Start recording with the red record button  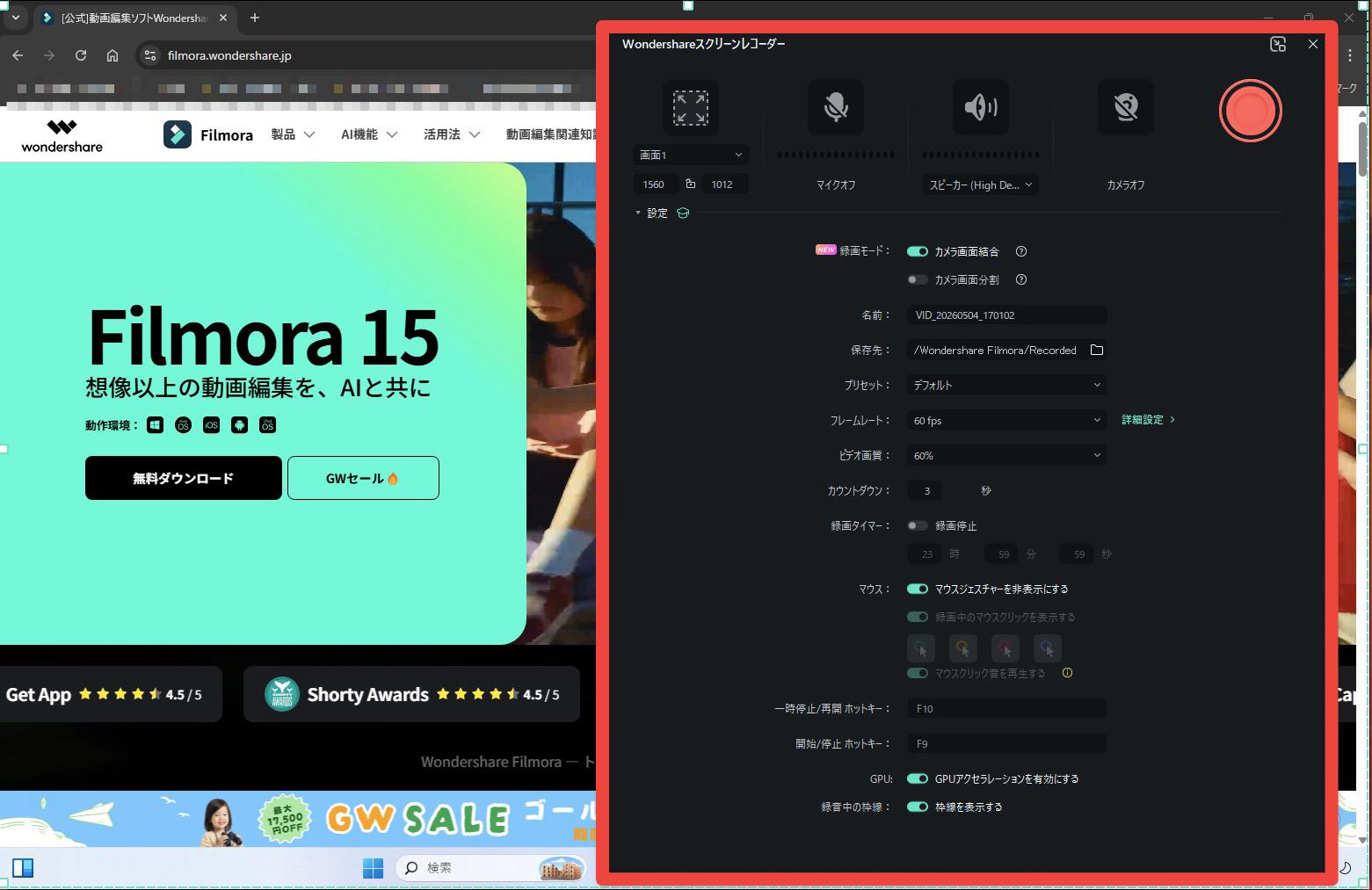pyautogui.click(x=1250, y=111)
